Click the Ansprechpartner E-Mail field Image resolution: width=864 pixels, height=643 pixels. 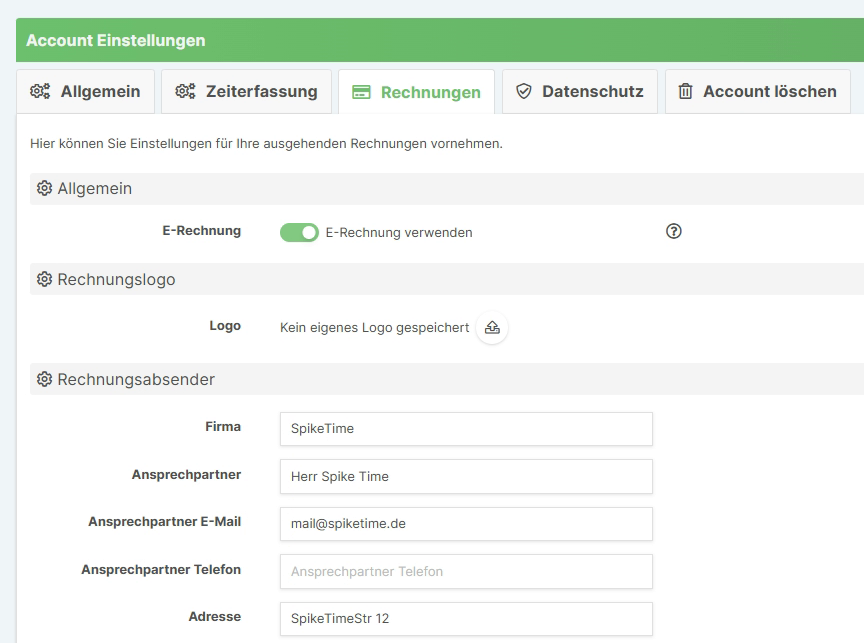(467, 524)
